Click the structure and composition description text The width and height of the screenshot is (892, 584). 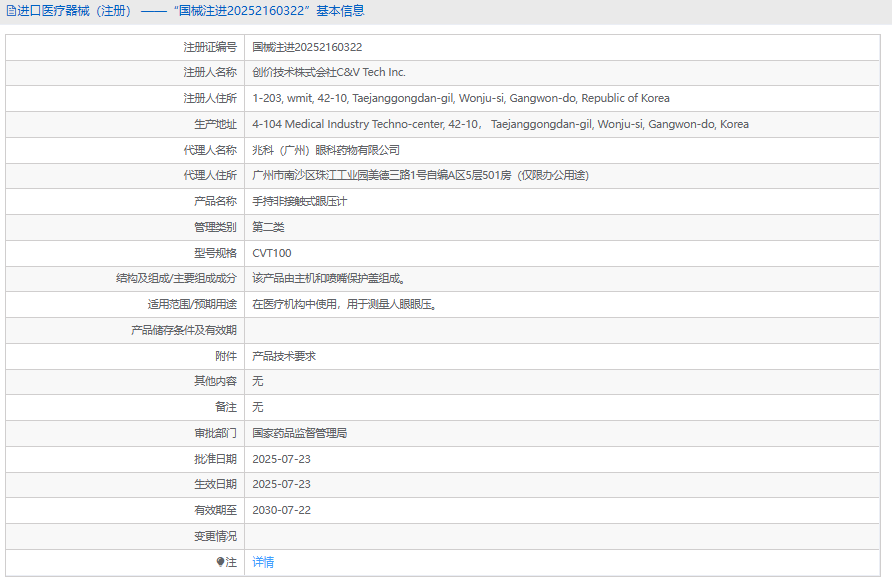tap(328, 279)
